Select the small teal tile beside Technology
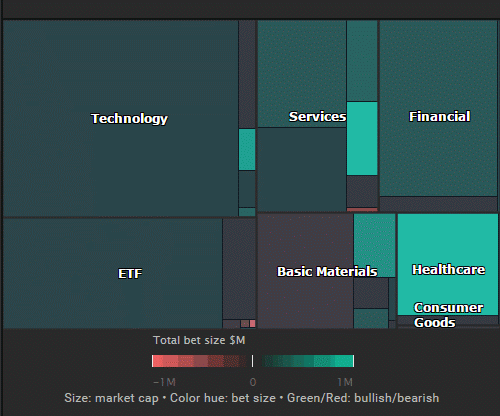This screenshot has width=500, height=416. click(247, 150)
